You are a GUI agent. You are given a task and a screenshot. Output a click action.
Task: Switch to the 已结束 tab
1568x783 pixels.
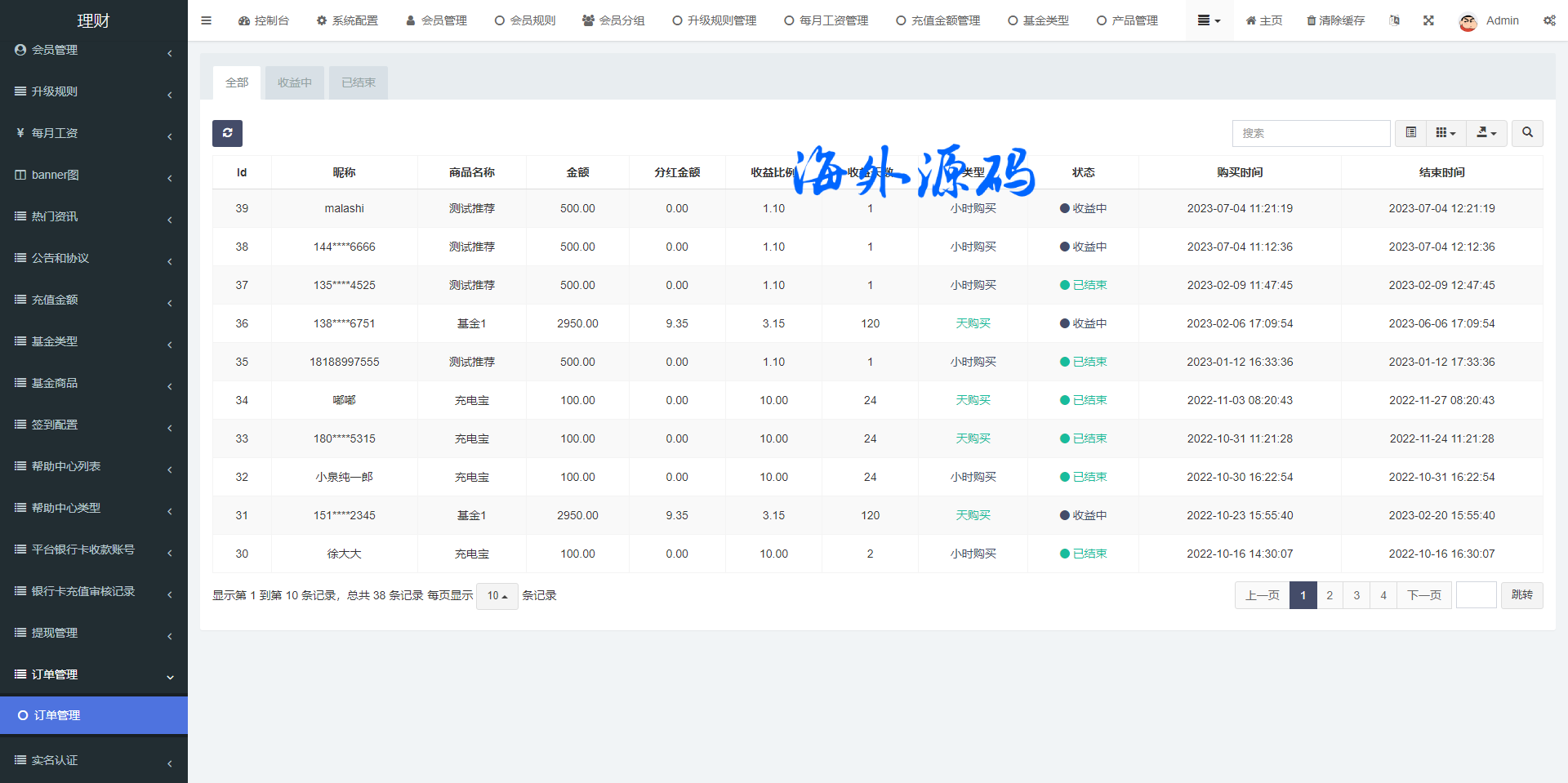[x=358, y=82]
